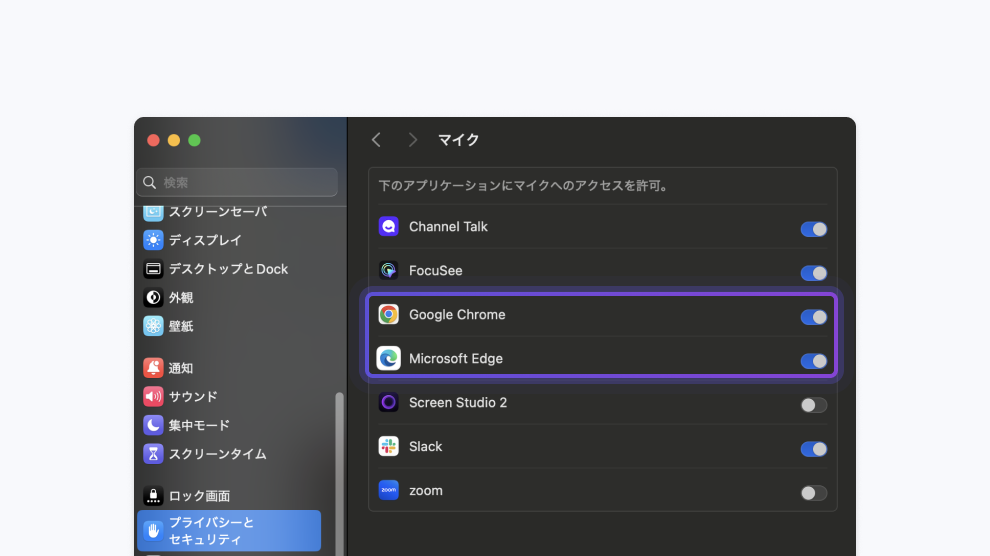
Task: Click the Slack app icon
Action: (389, 447)
